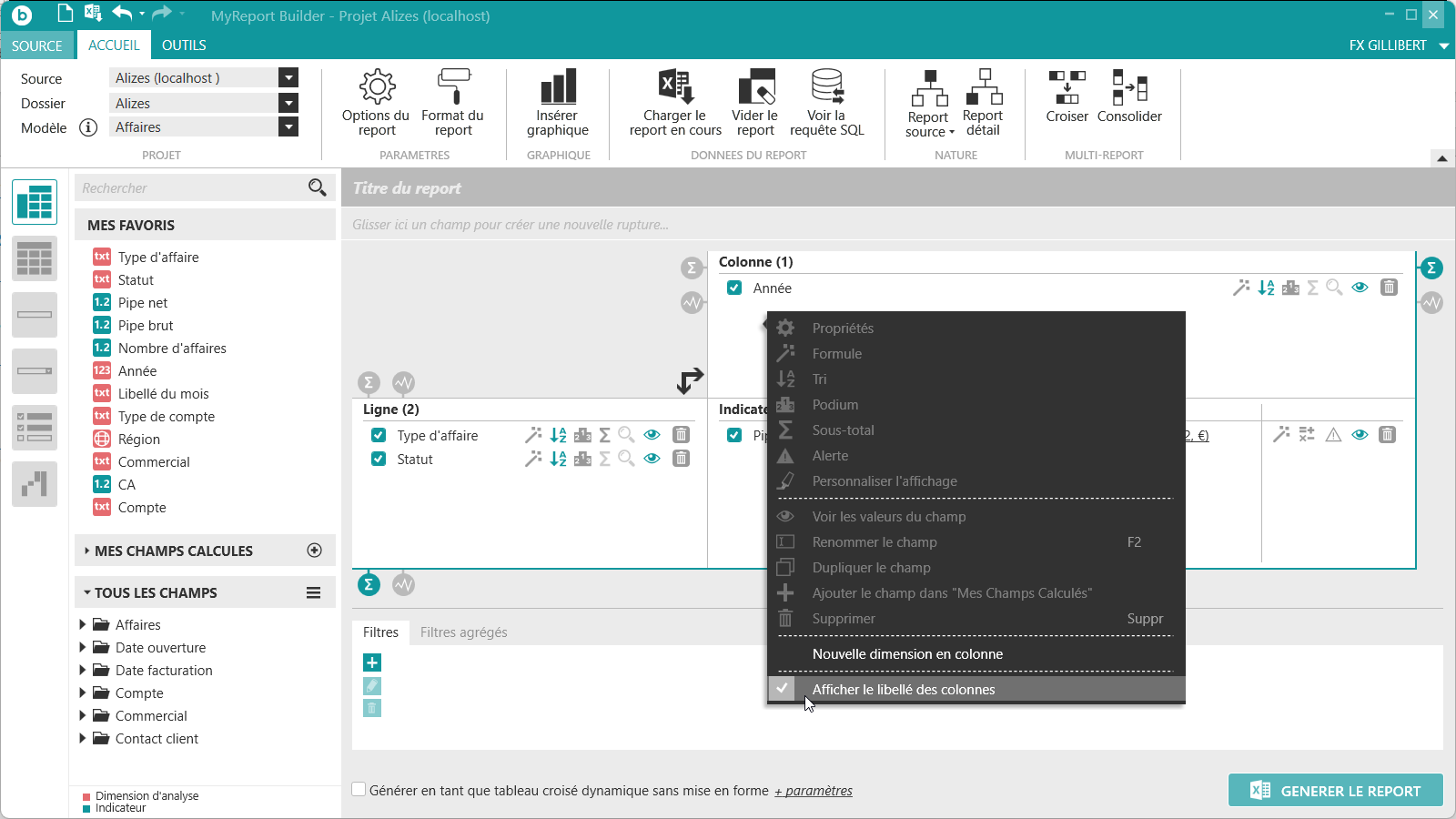This screenshot has width=1456, height=819.
Task: Open Voir la requête SQL
Action: click(826, 102)
